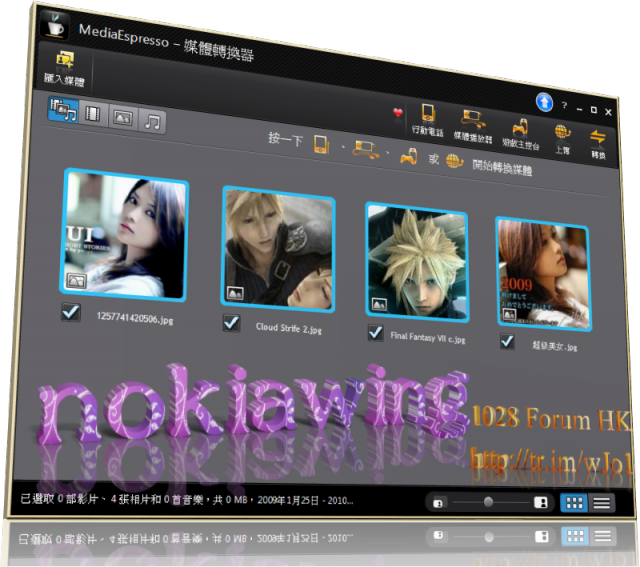Click the 開始轉換媒體 hint text
The height and width of the screenshot is (567, 640).
click(x=502, y=167)
